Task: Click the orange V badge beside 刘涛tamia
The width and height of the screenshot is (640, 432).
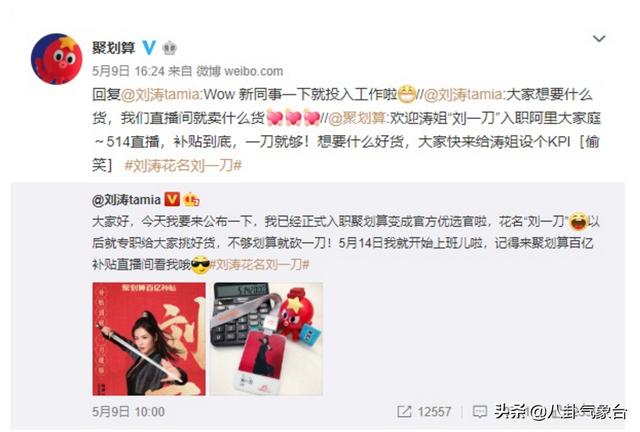Action: (x=172, y=199)
